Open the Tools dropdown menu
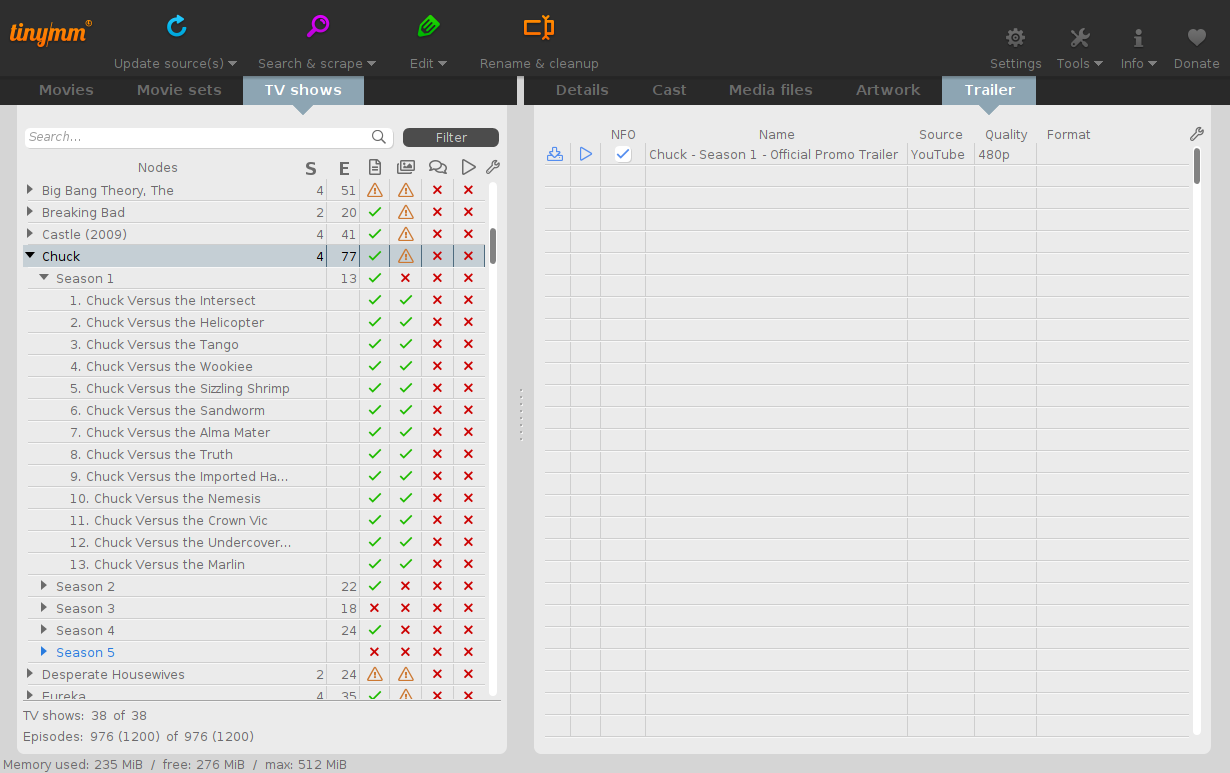Viewport: 1230px width, 773px height. tap(1098, 63)
